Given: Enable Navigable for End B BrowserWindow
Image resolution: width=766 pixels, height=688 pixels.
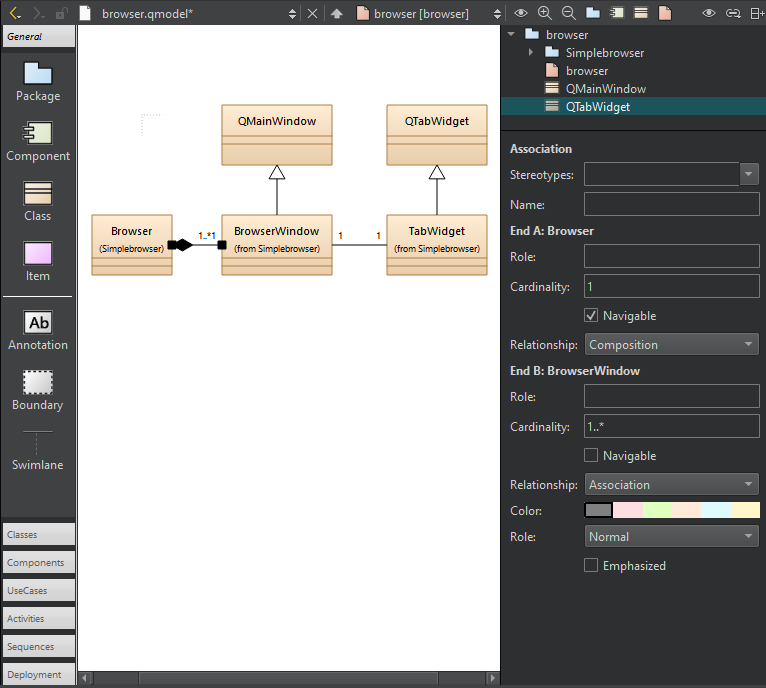Looking at the screenshot, I should click(x=591, y=456).
